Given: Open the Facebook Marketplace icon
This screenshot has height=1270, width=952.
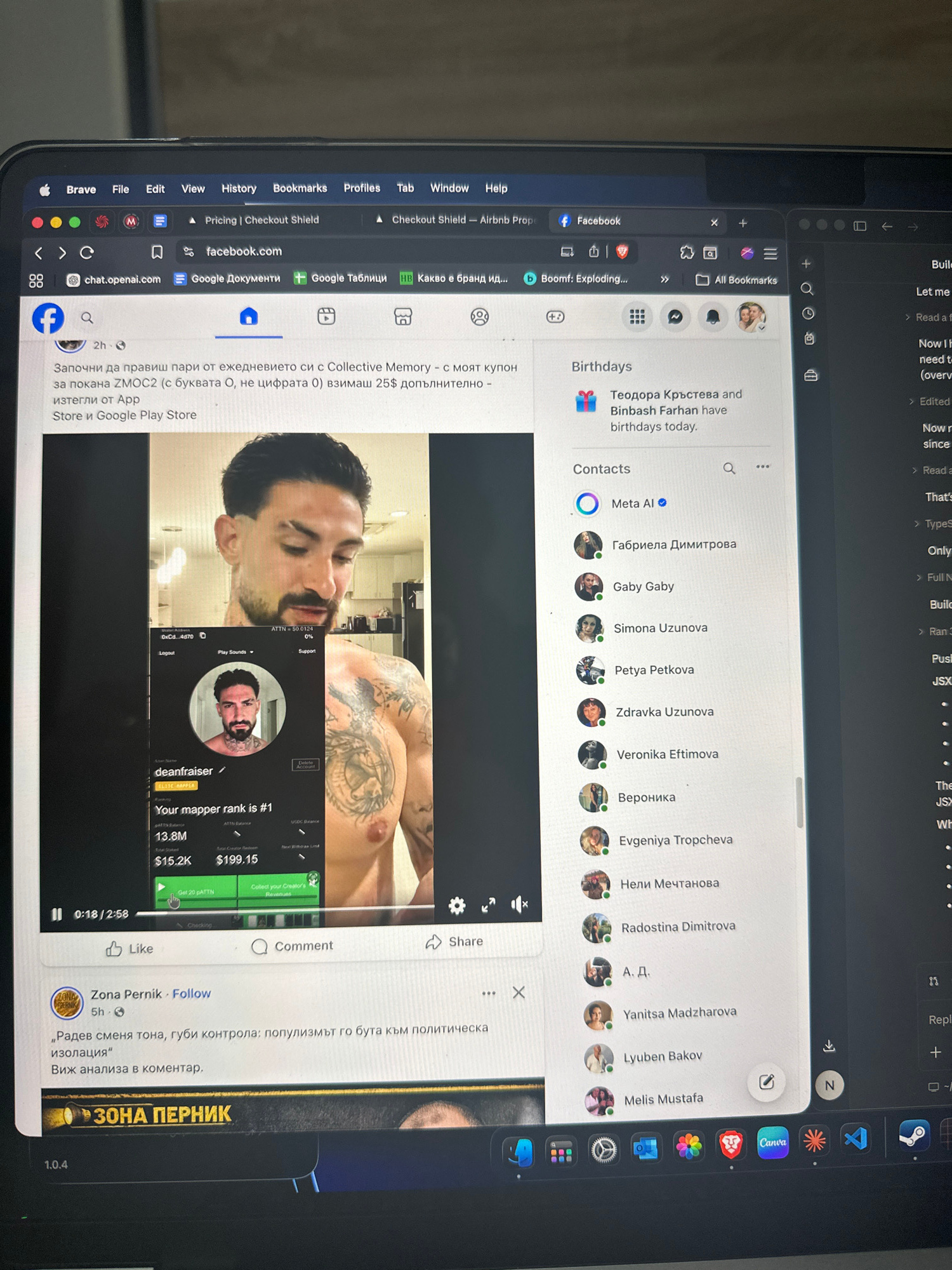Looking at the screenshot, I should (x=403, y=316).
